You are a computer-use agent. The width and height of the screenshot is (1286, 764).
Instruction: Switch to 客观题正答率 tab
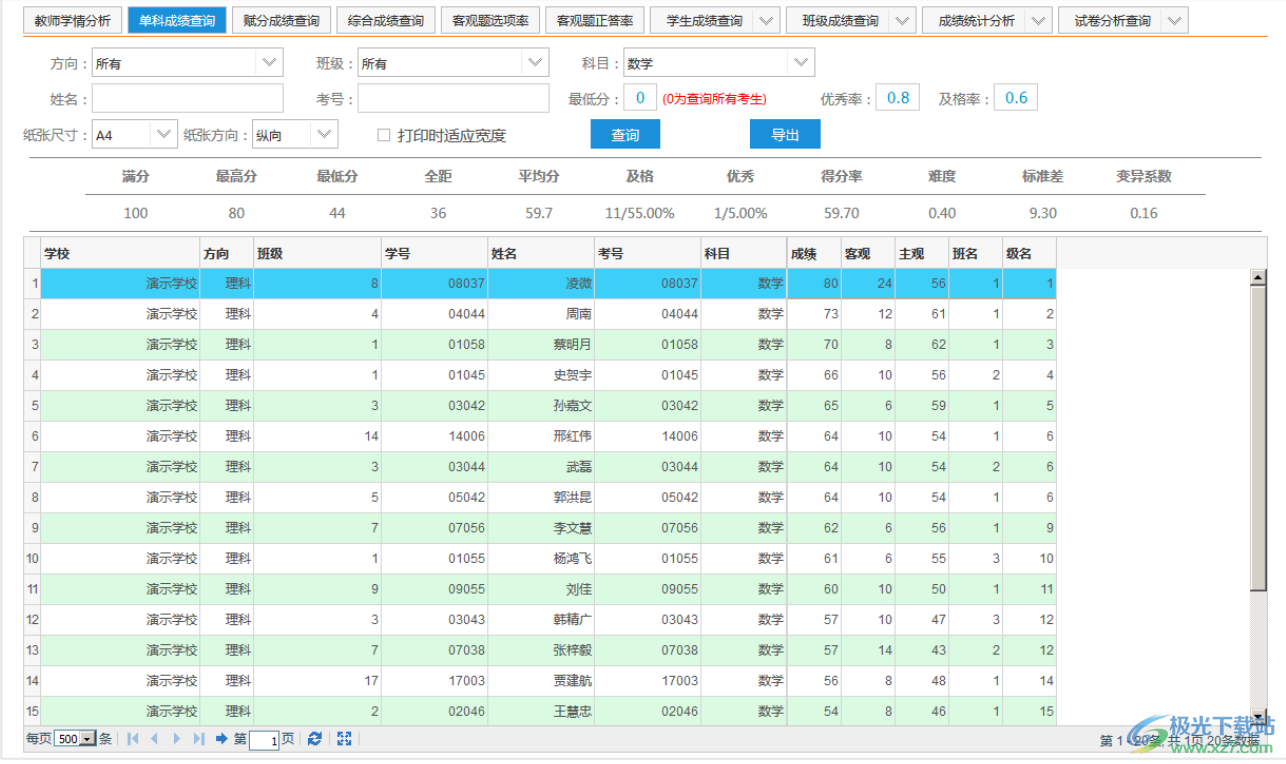point(594,20)
